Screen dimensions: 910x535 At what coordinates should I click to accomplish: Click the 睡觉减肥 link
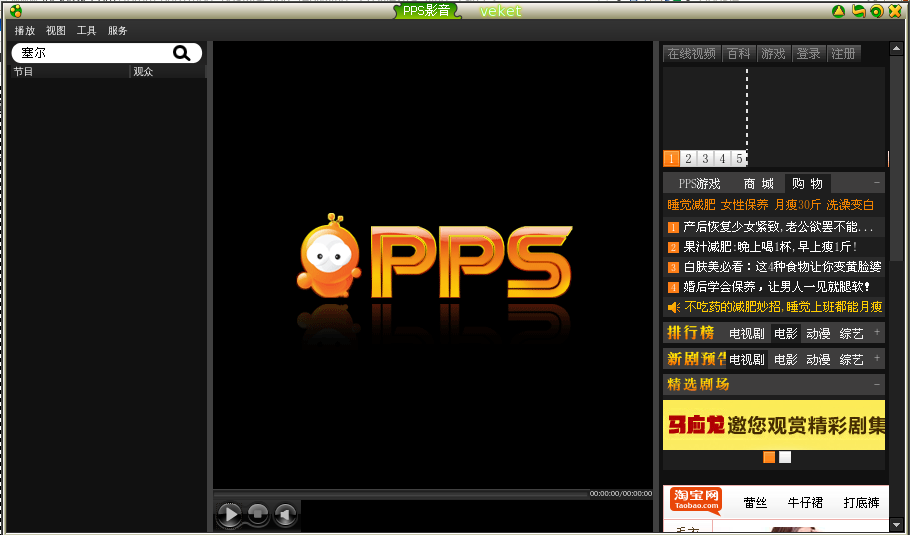tap(691, 205)
